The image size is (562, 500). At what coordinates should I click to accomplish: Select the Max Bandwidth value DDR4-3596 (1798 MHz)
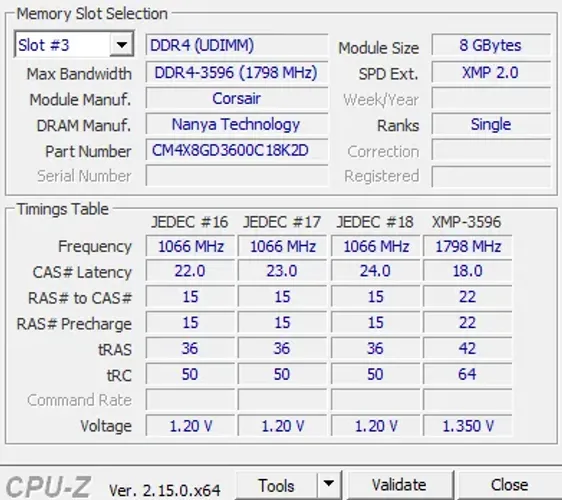[237, 72]
